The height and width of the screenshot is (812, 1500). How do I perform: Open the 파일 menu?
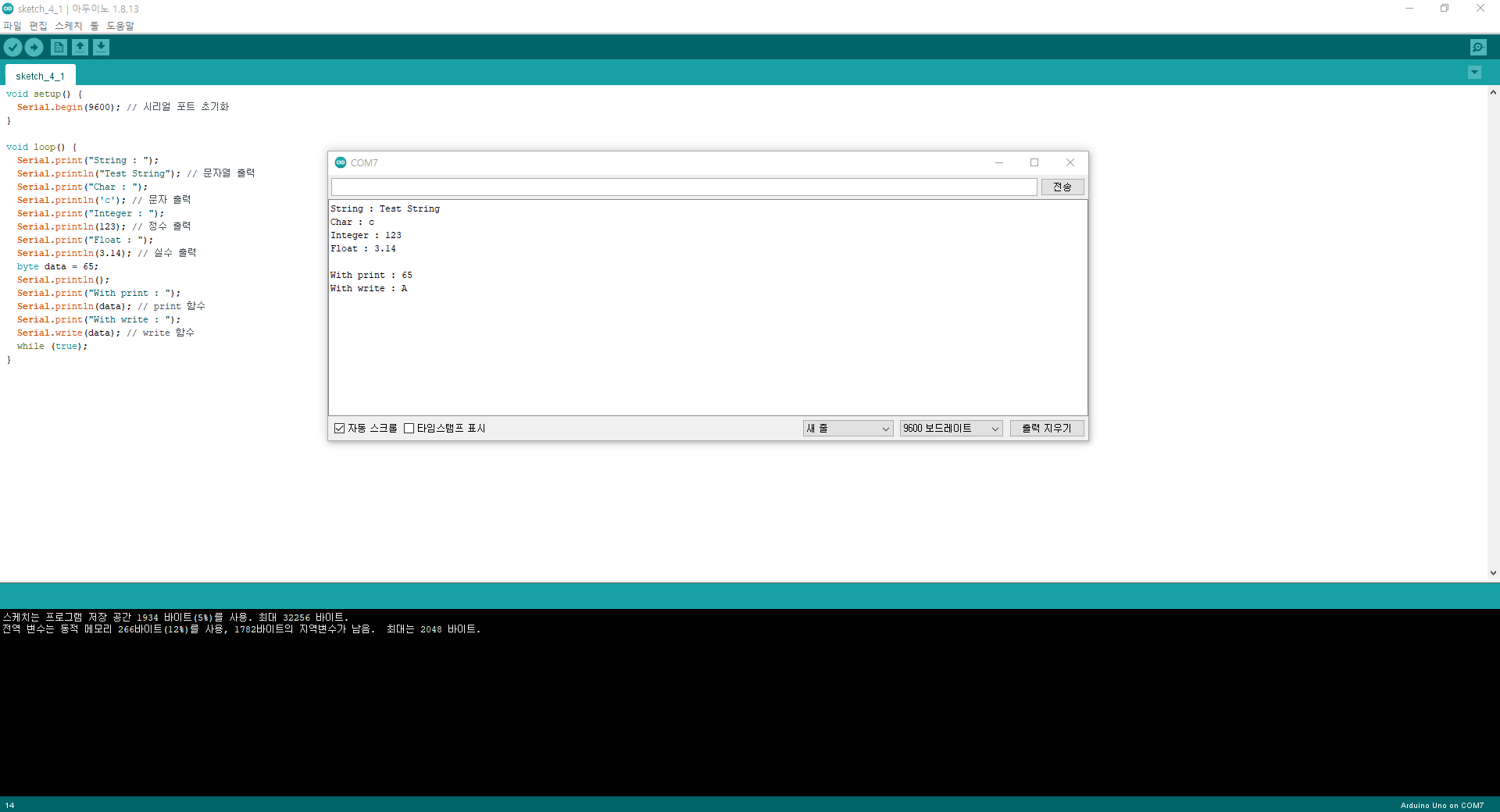tap(12, 26)
